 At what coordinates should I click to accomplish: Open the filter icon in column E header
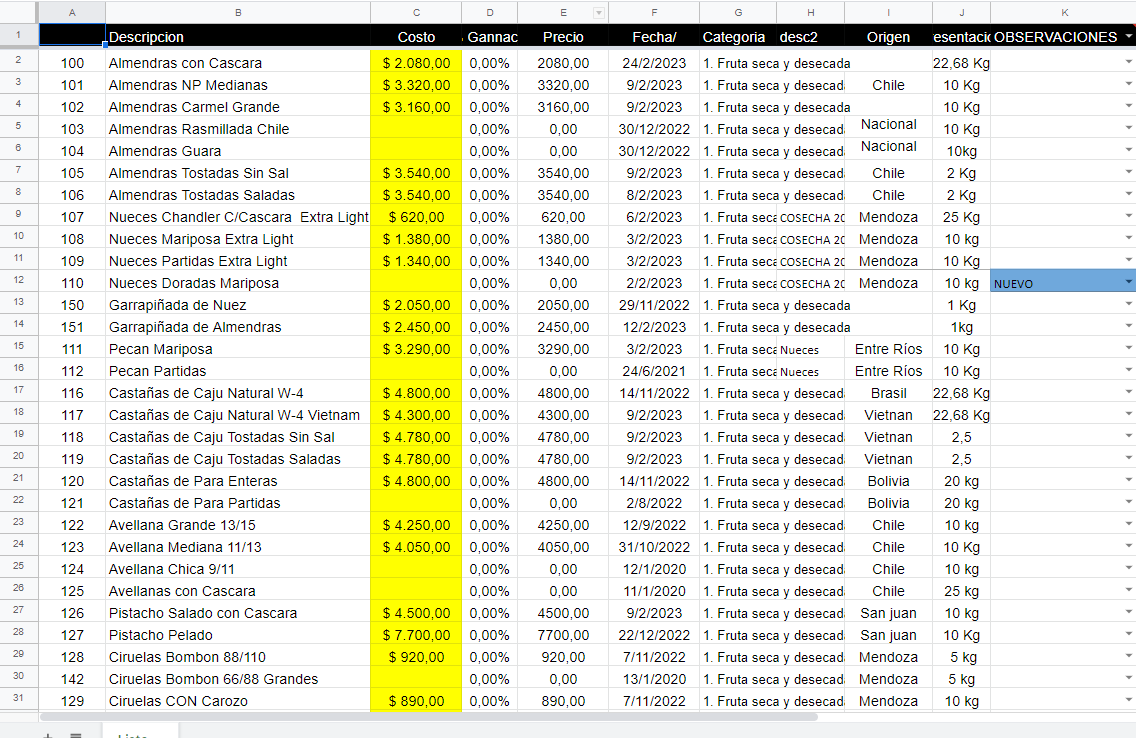tap(598, 13)
